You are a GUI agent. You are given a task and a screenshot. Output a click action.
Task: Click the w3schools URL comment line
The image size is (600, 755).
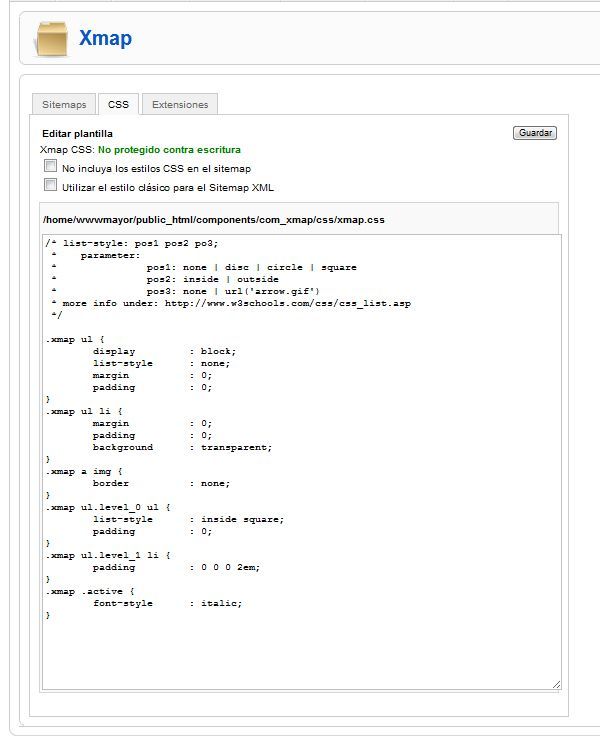tap(231, 303)
